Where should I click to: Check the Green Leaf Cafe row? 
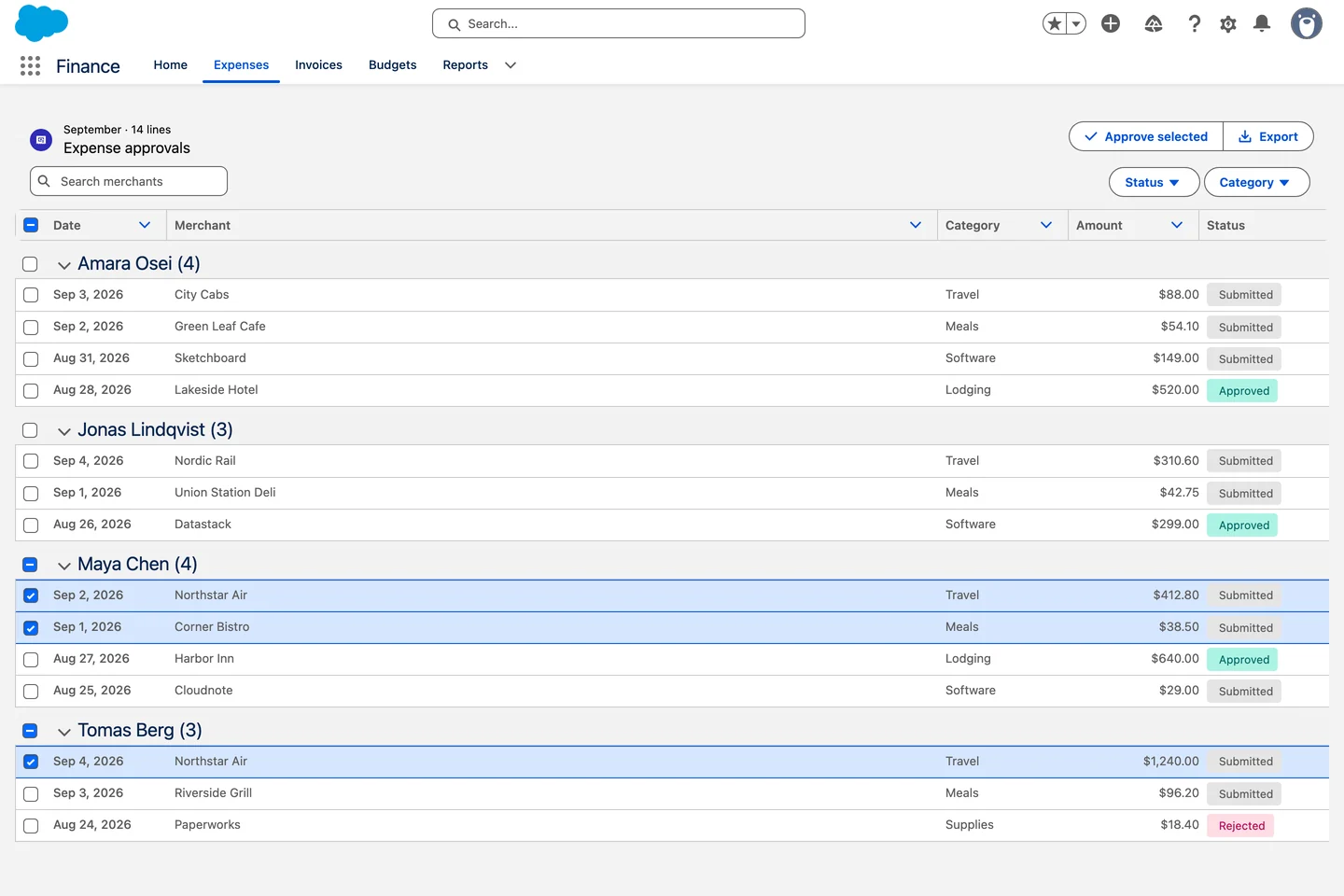pyautogui.click(x=31, y=328)
